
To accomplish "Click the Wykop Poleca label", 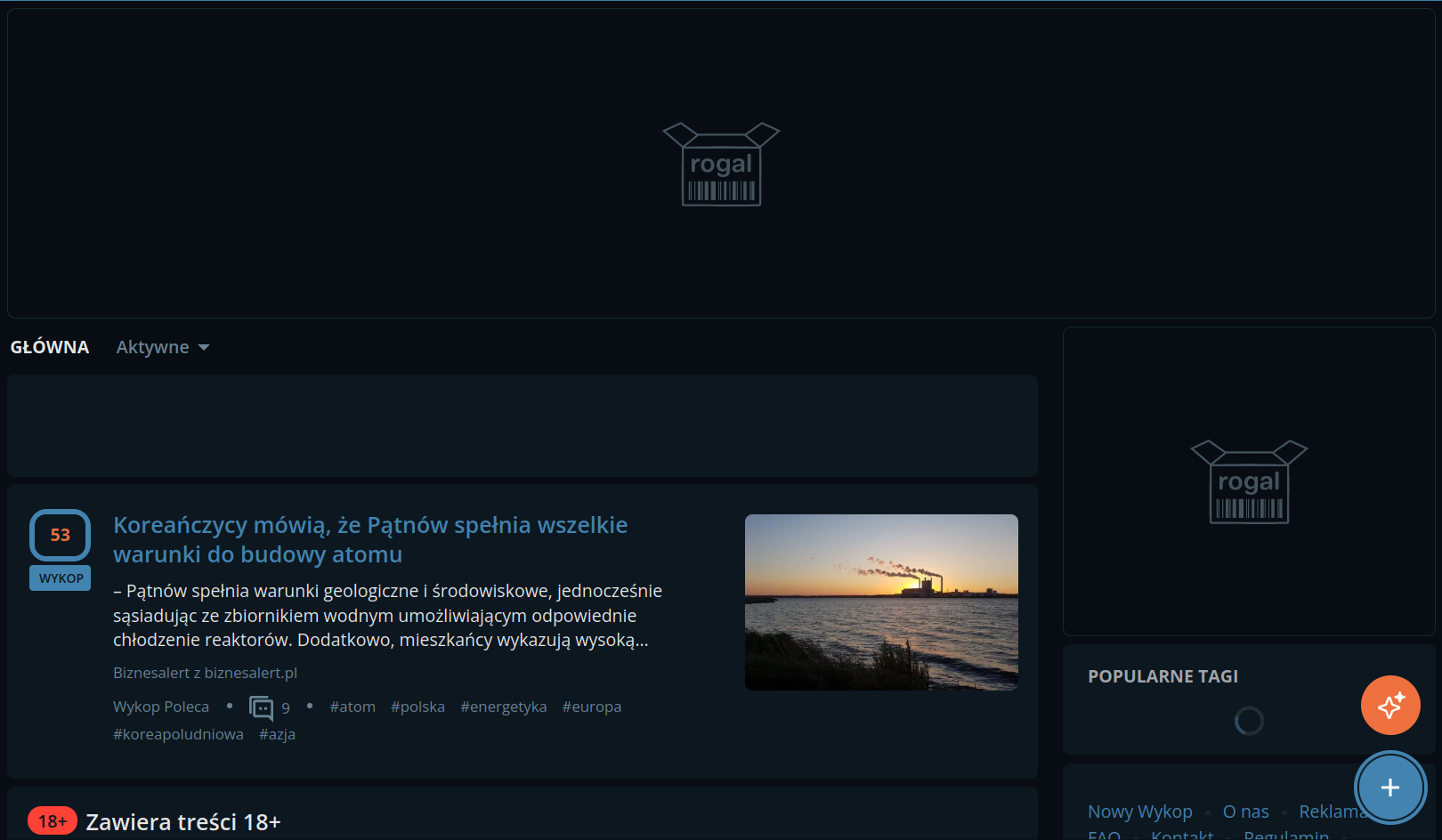I will pos(161,707).
